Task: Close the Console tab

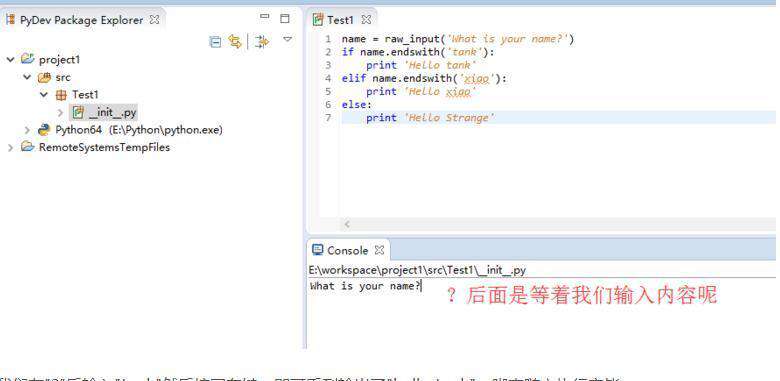Action: point(379,250)
